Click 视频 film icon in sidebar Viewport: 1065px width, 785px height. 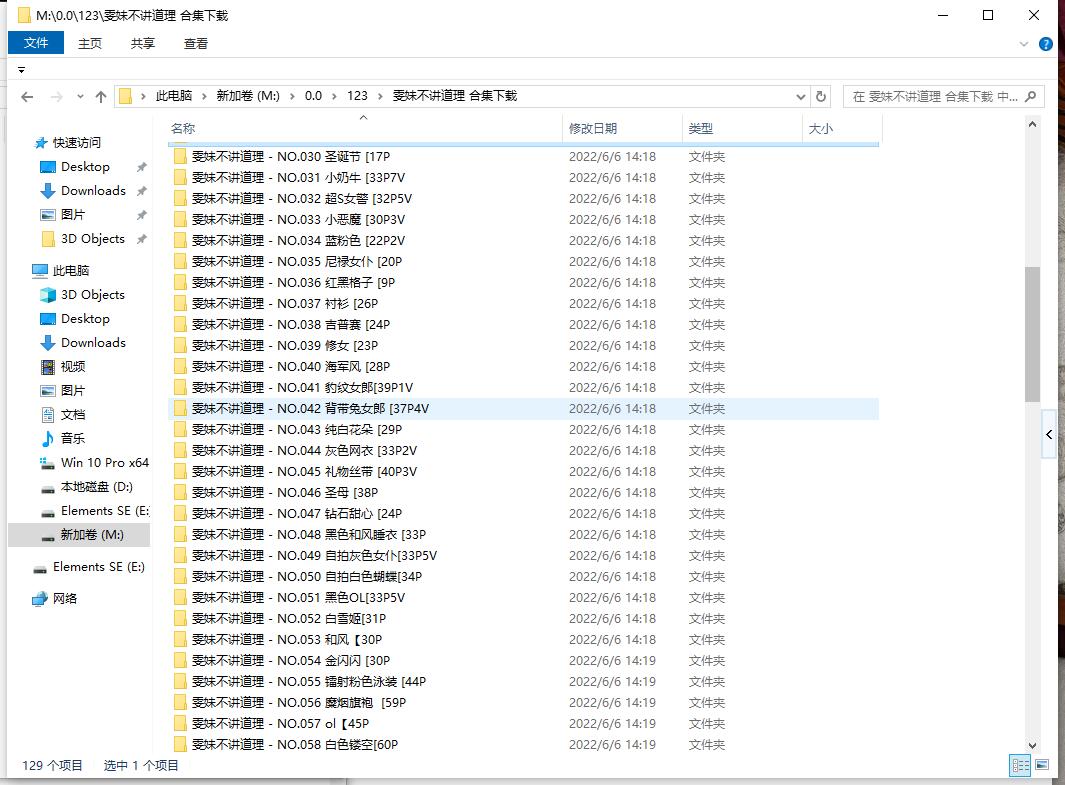click(x=48, y=367)
